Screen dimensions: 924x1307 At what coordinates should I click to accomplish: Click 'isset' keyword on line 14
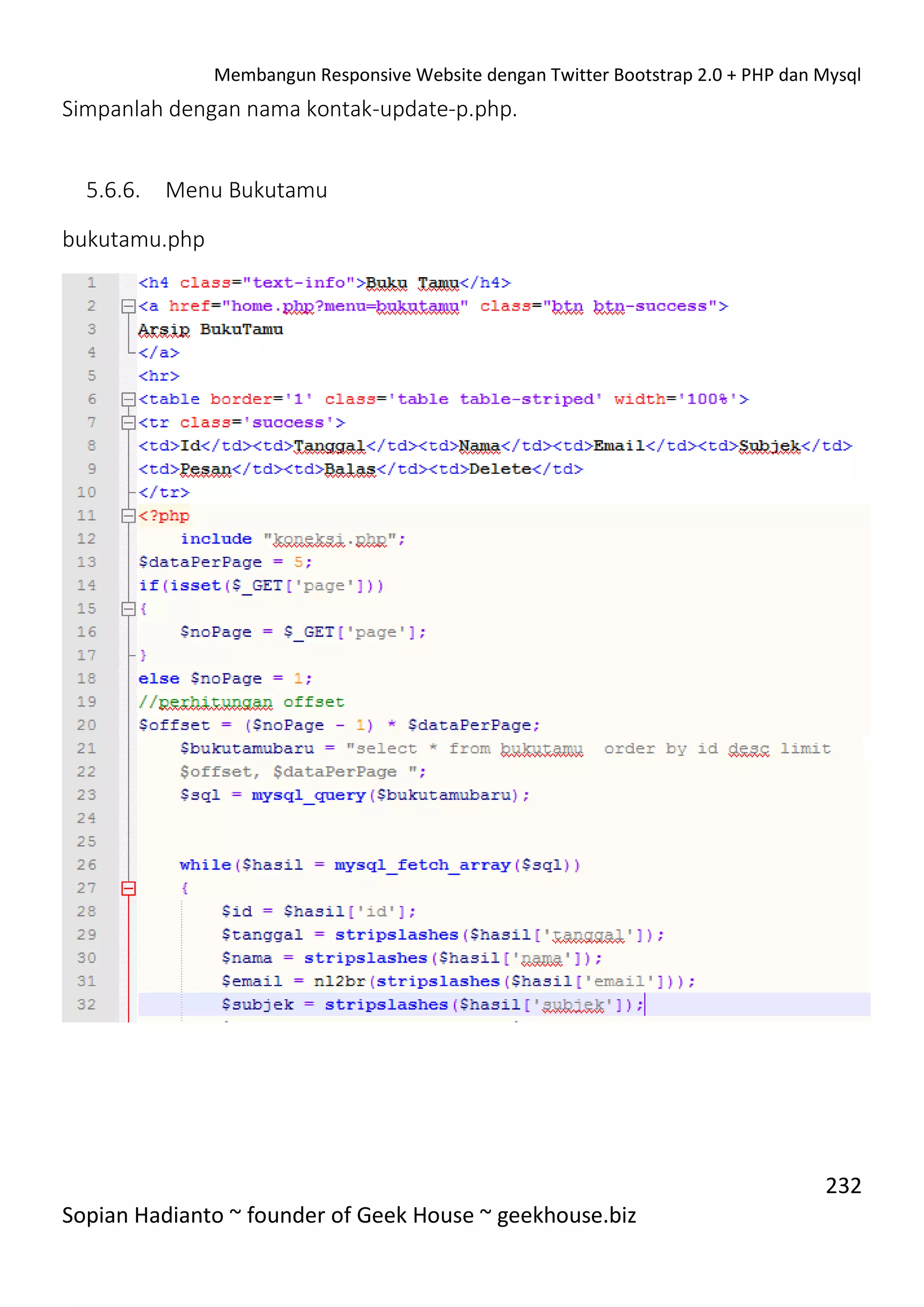point(195,586)
